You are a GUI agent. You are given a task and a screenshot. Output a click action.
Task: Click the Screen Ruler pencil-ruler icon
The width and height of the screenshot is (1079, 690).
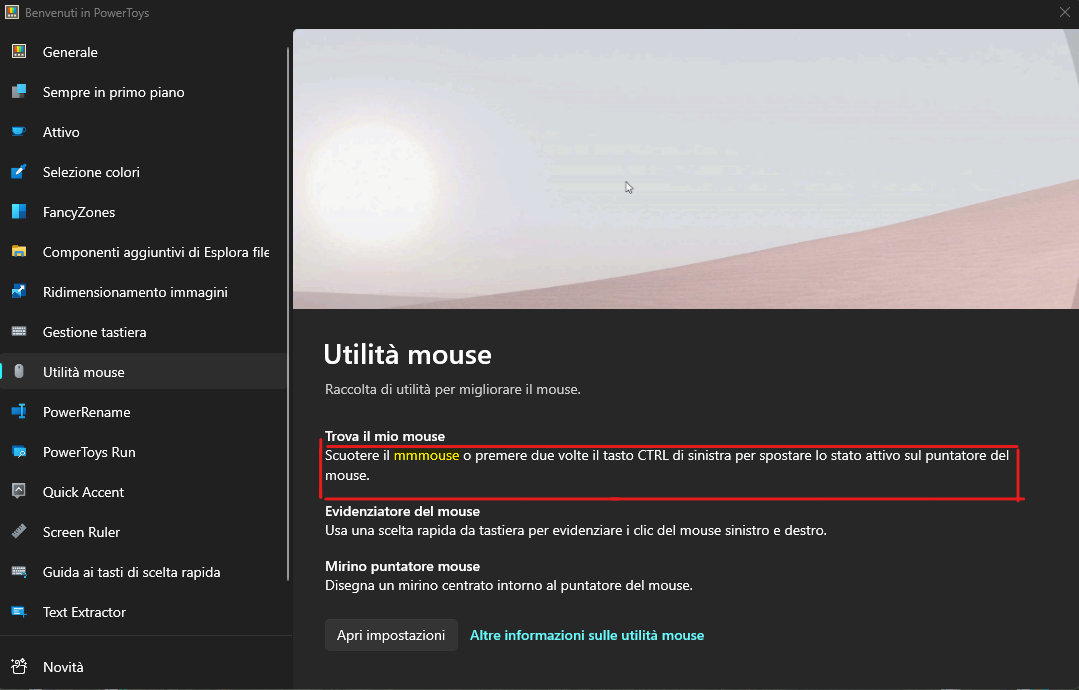coord(19,531)
